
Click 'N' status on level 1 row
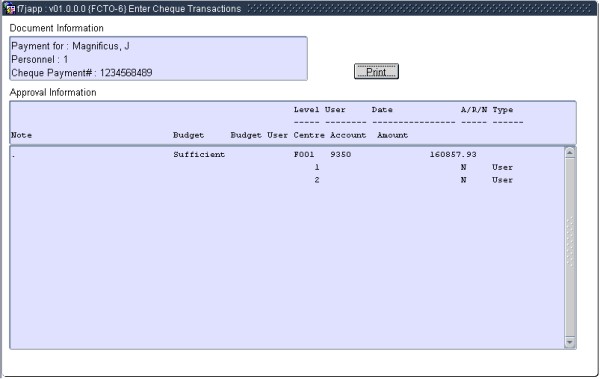pos(463,167)
